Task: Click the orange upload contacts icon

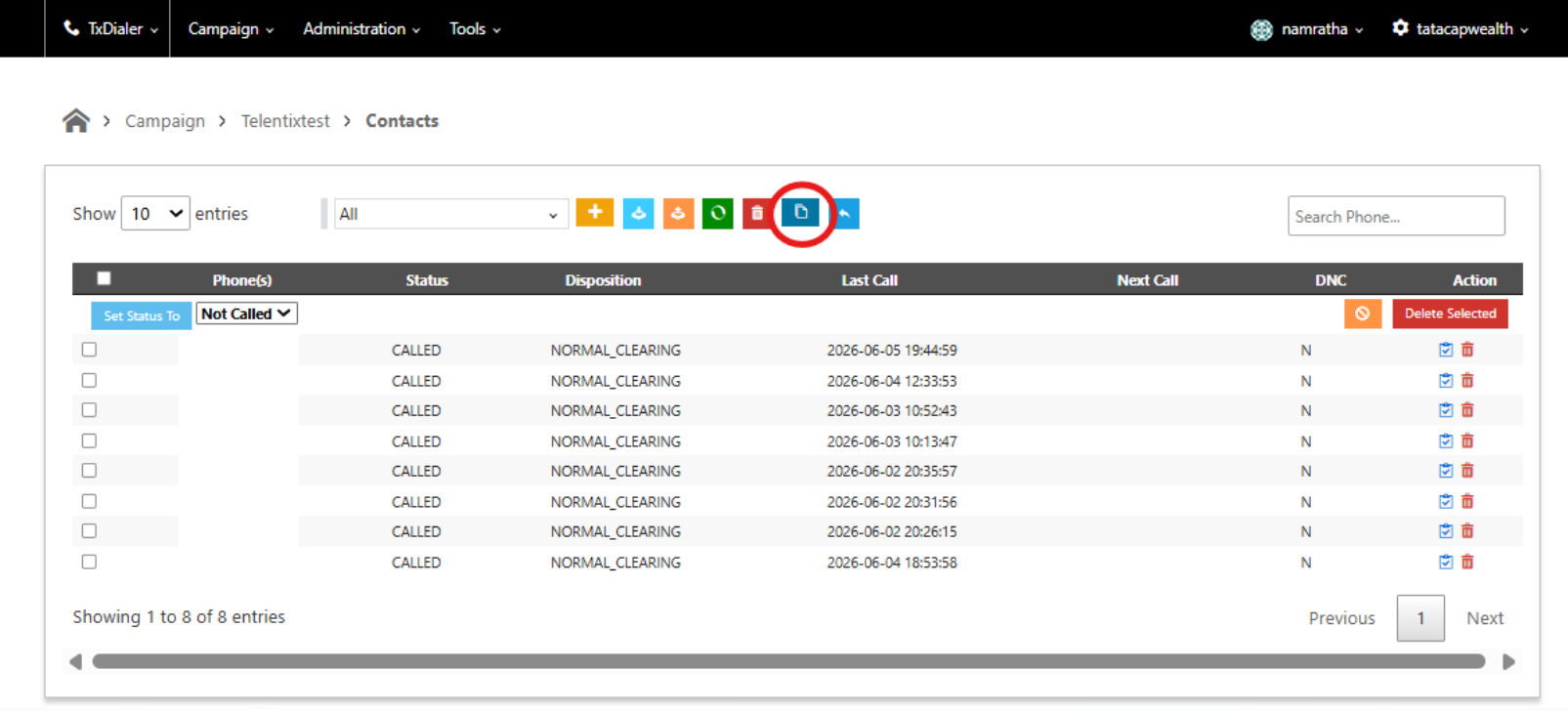Action: pos(678,213)
